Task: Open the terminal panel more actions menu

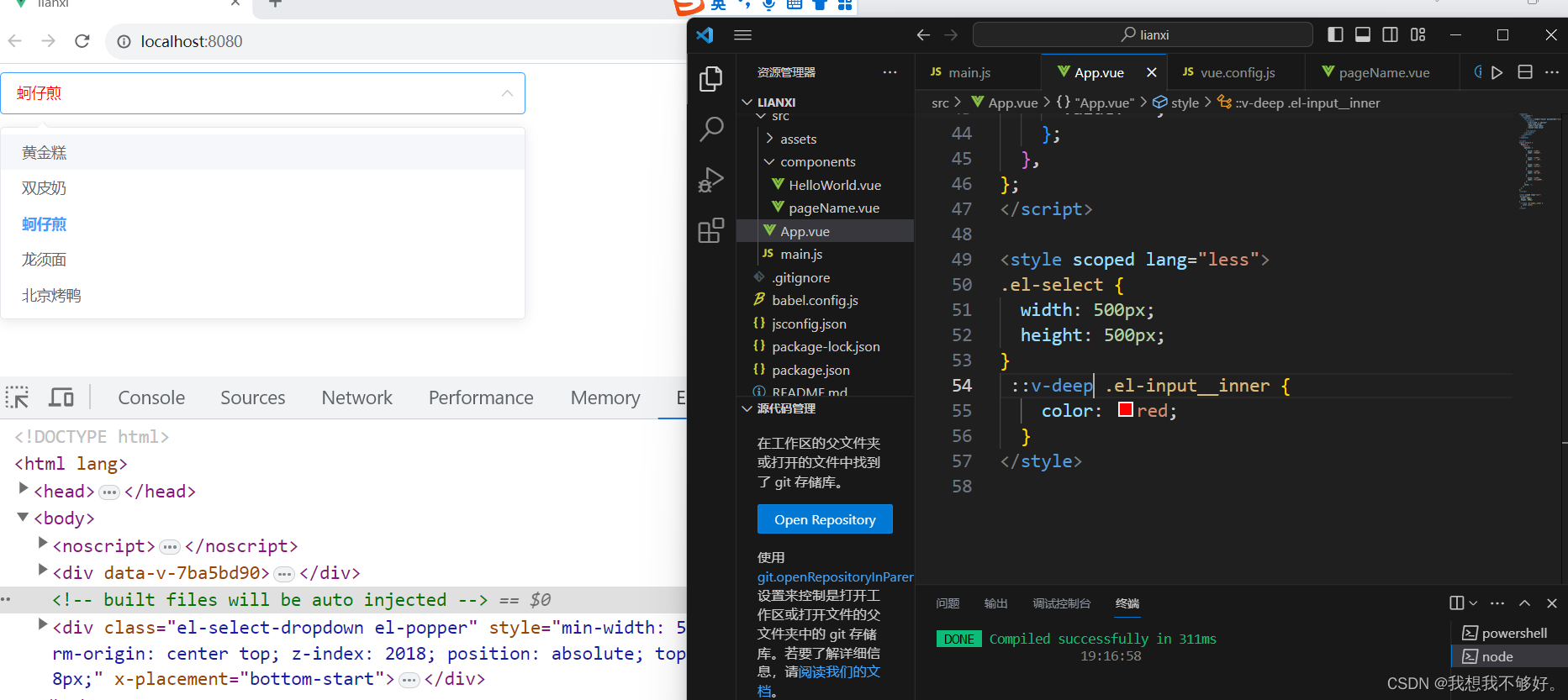Action: click(x=1497, y=603)
